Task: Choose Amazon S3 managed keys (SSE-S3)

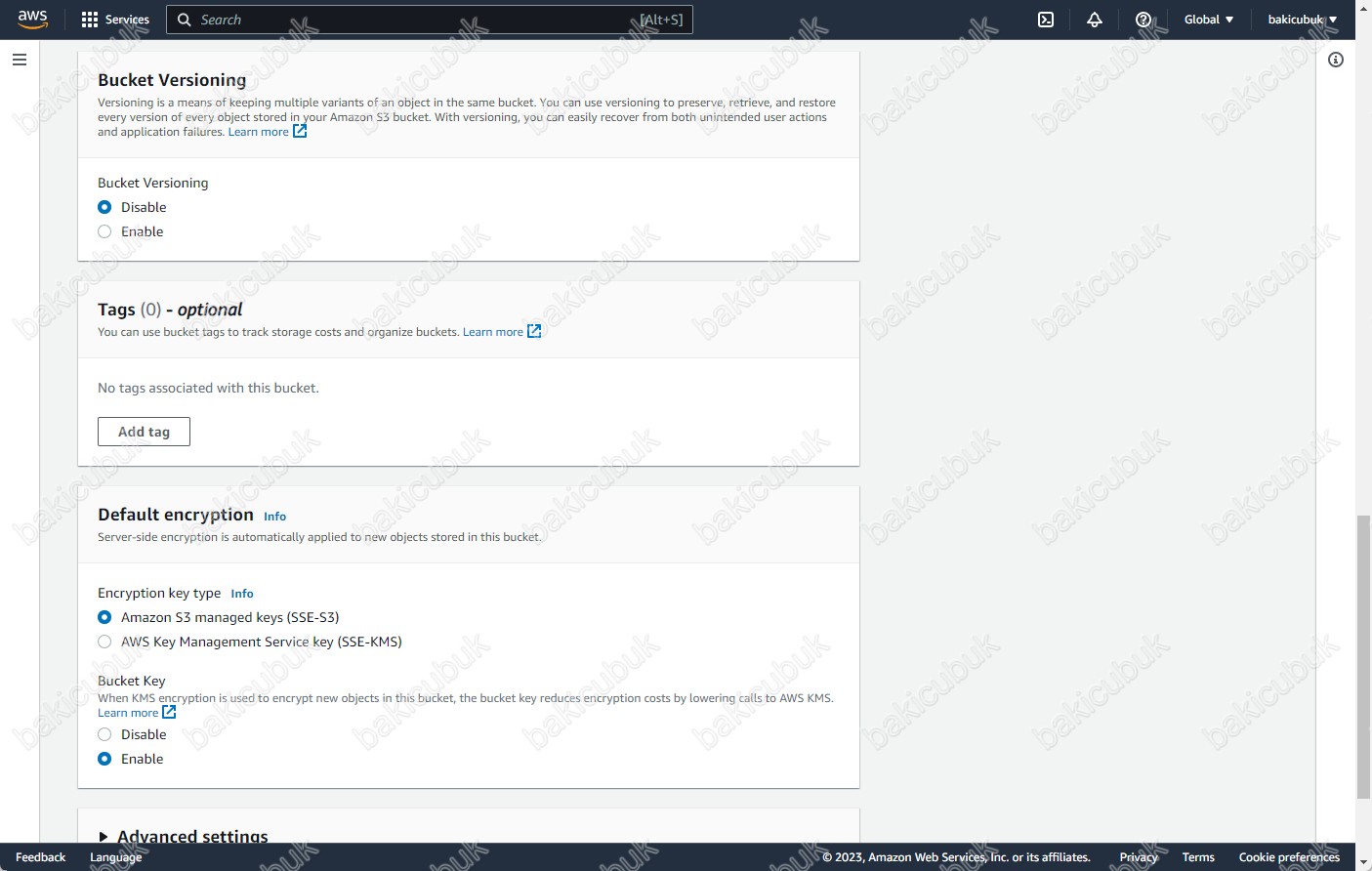Action: click(x=104, y=617)
